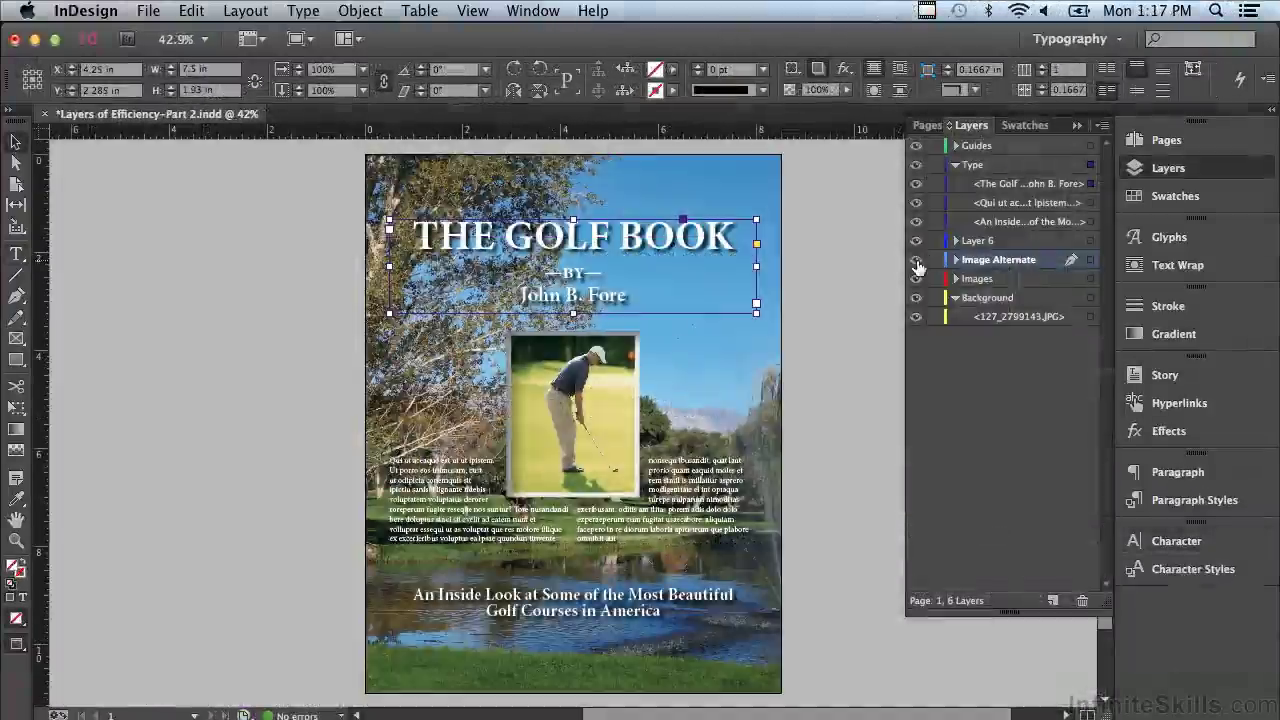This screenshot has width=1280, height=720.
Task: Toggle visibility of Images layer
Action: (916, 279)
